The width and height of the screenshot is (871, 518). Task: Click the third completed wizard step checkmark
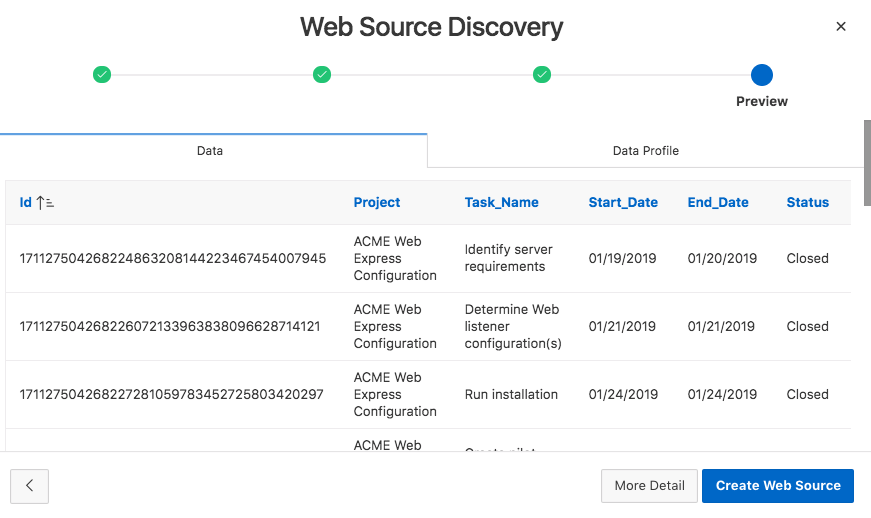tap(542, 74)
